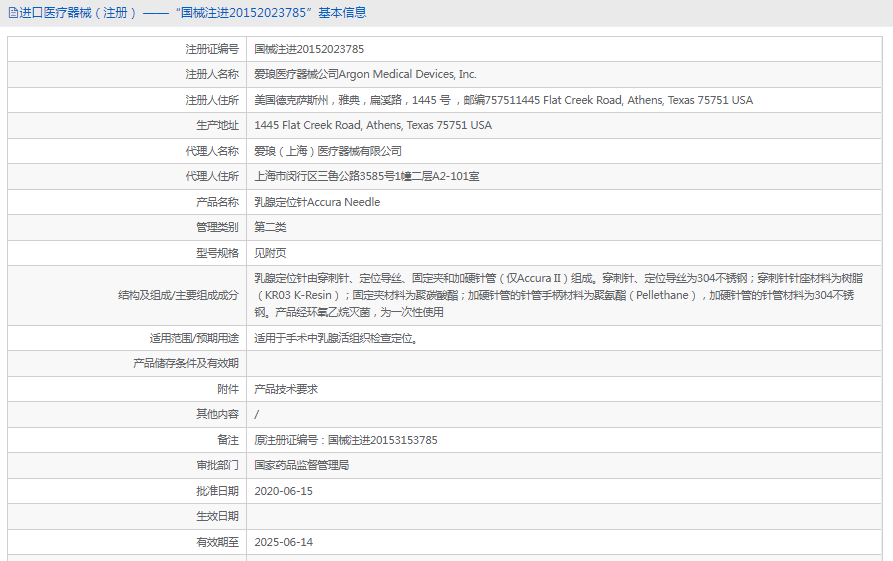Click the label 注册人名称

(212, 74)
